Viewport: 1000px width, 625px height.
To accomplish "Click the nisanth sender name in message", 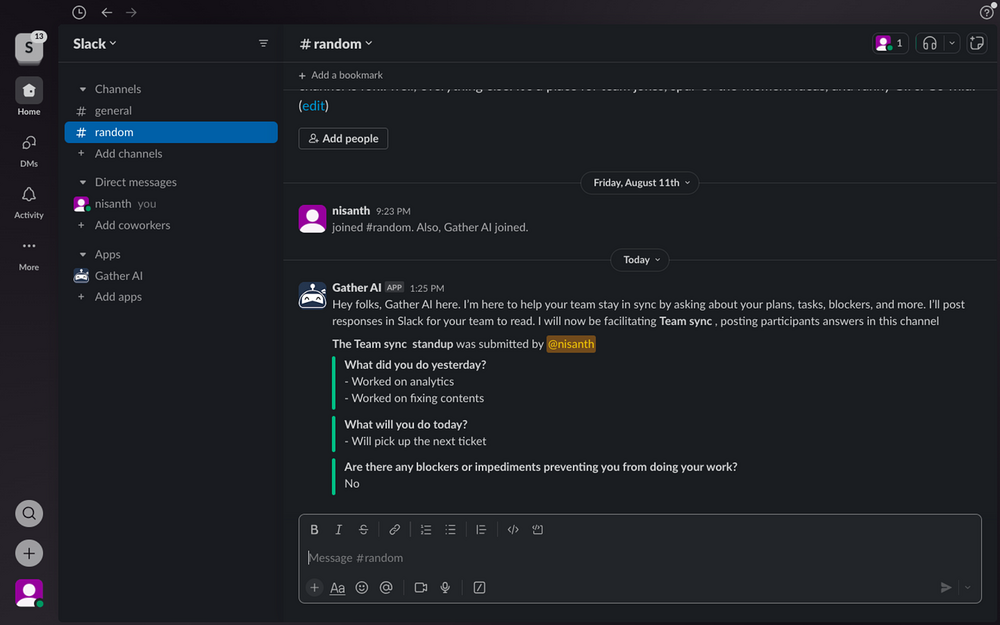I will click(x=351, y=210).
